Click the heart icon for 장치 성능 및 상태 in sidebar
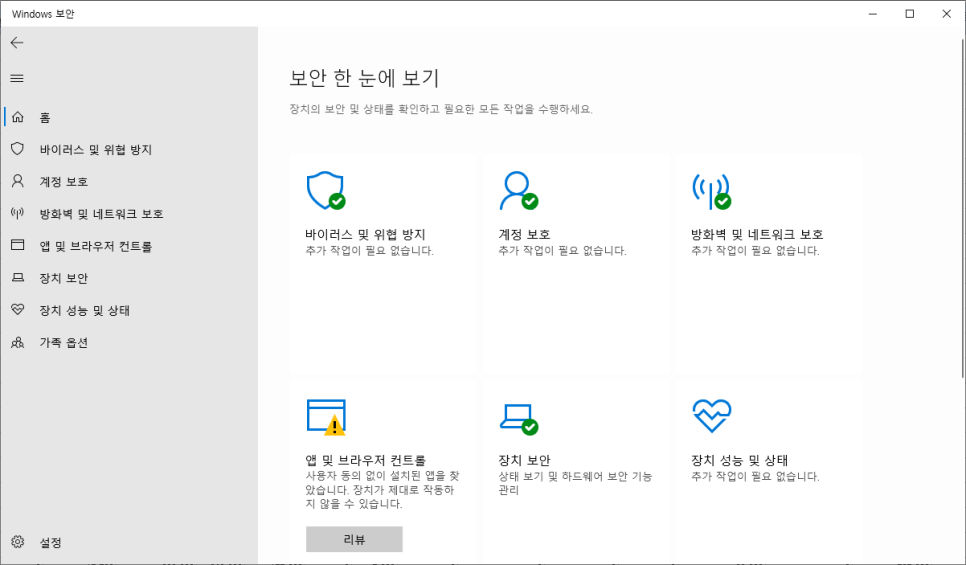Screen dimensions: 966x565 click(18, 309)
